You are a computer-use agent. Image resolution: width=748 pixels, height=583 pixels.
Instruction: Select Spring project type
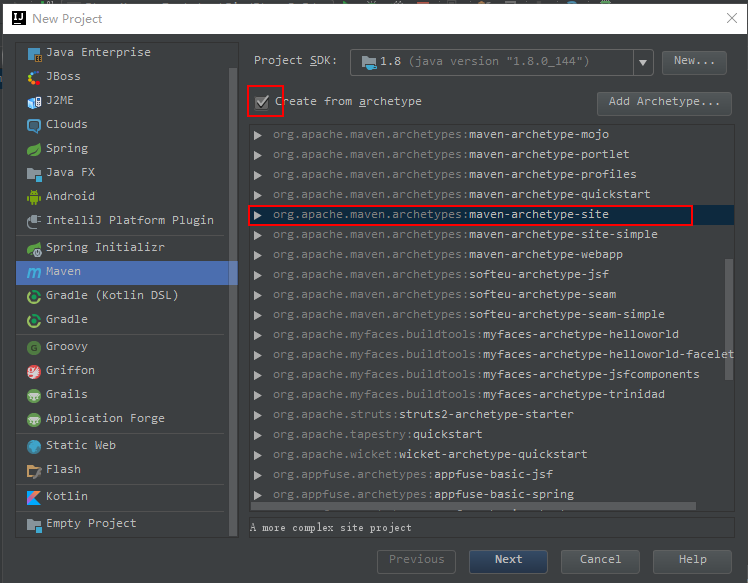click(x=123, y=148)
